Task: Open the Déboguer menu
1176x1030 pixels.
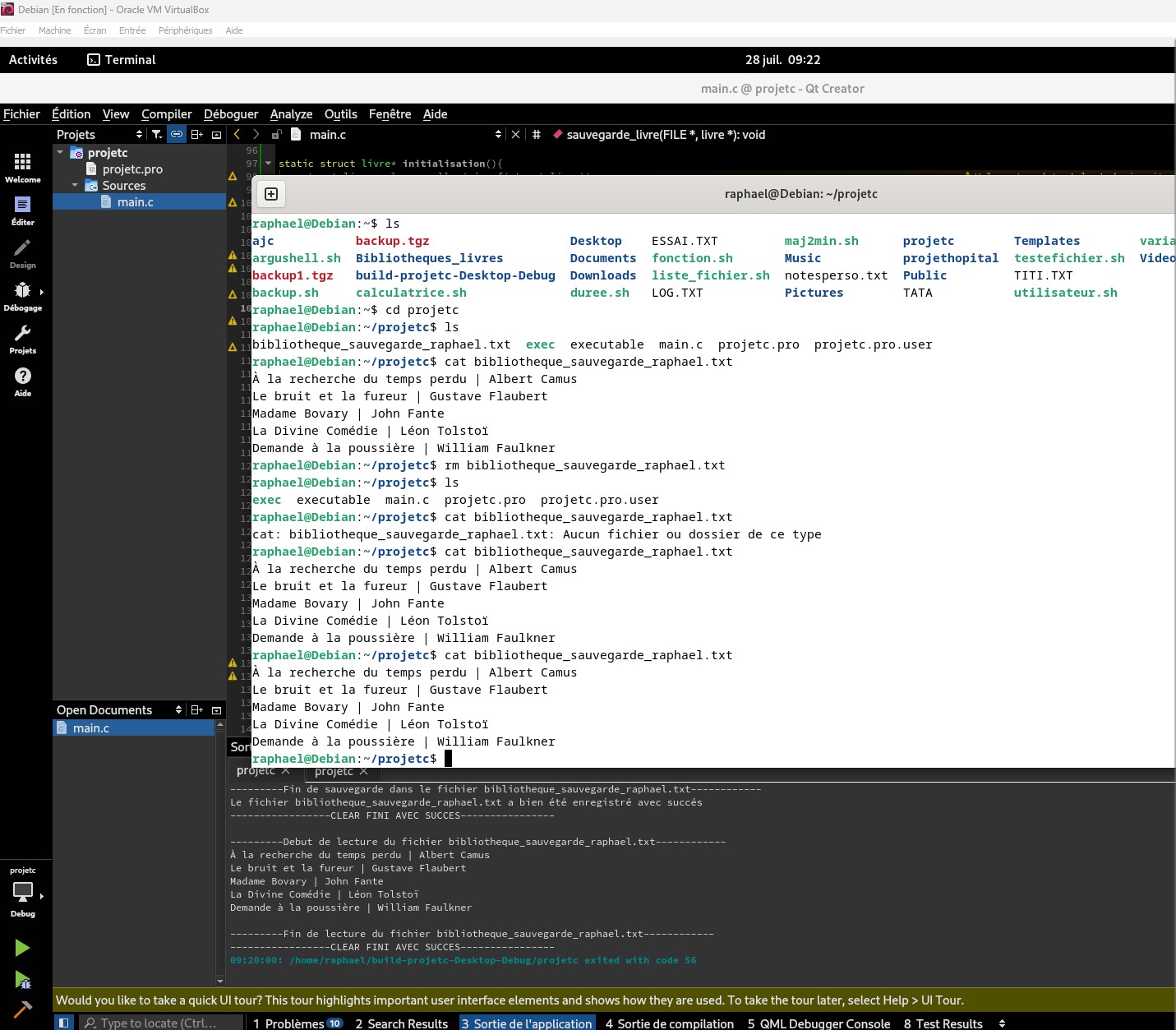Action: coord(230,114)
